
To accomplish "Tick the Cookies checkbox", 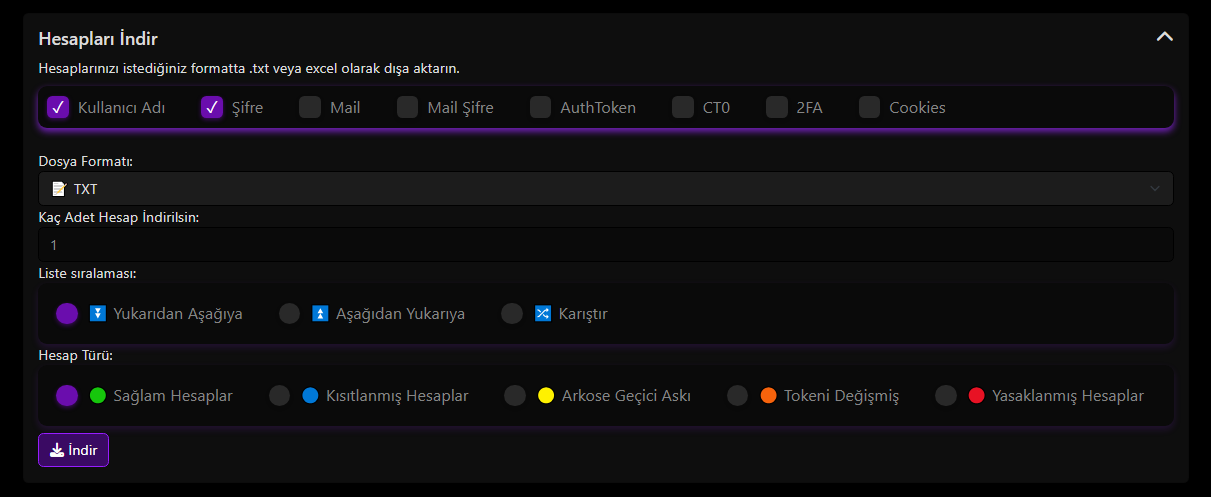I will [869, 107].
